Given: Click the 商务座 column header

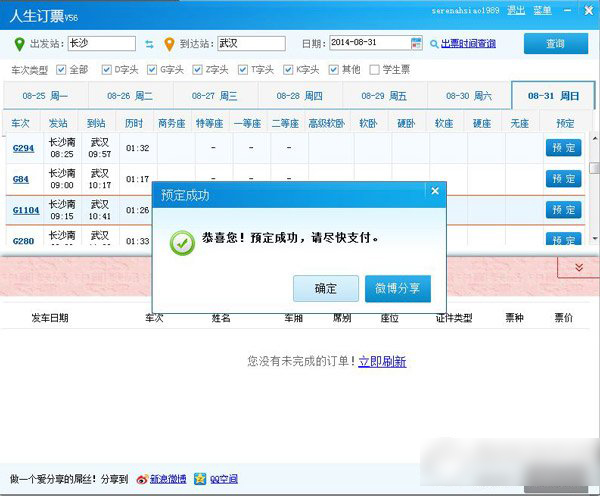Looking at the screenshot, I should click(172, 123).
